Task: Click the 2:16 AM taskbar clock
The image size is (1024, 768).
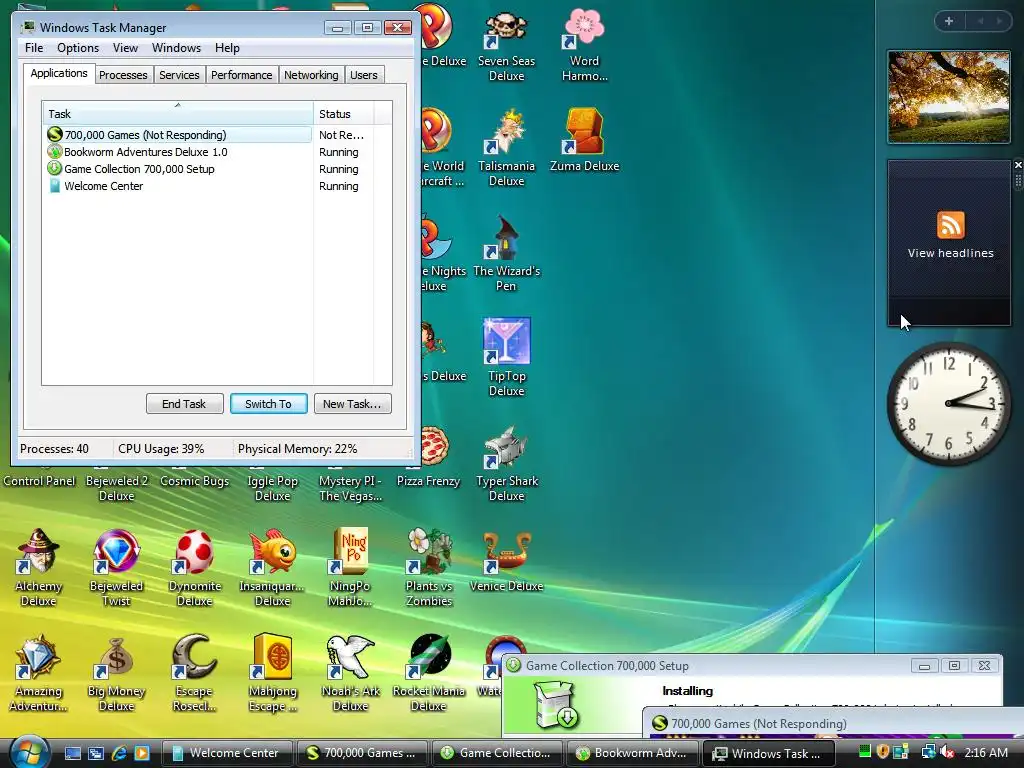Action: coord(985,753)
